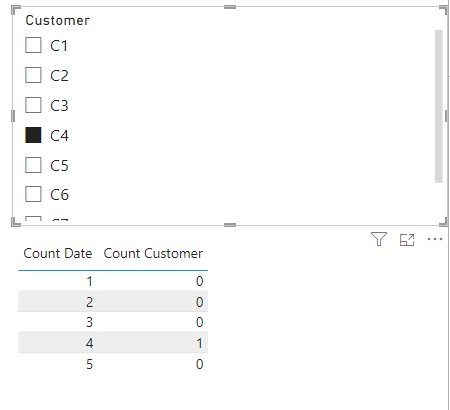Click the C6 label in slicer
This screenshot has width=450, height=410.
(59, 195)
